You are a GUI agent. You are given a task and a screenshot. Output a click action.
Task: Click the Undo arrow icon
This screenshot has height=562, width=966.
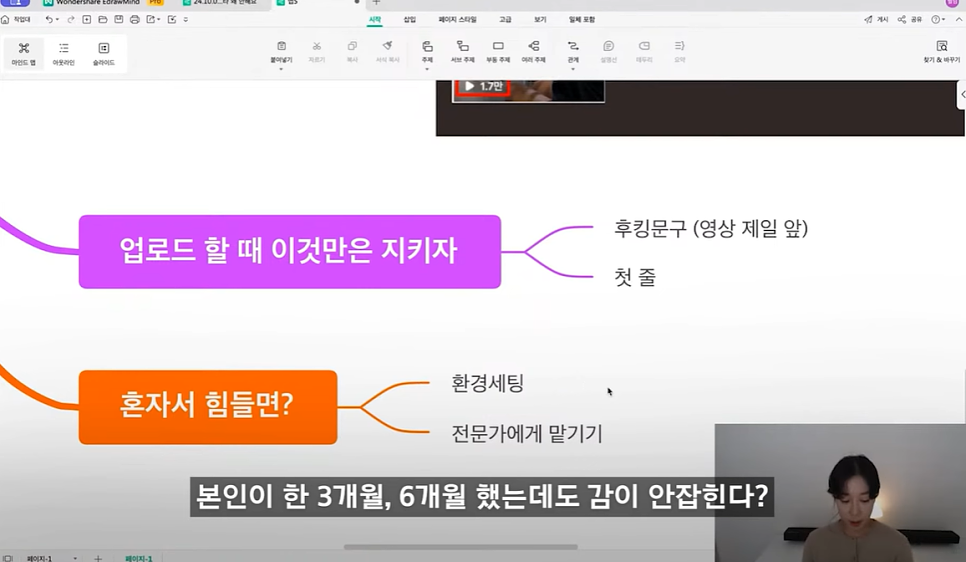pos(49,20)
